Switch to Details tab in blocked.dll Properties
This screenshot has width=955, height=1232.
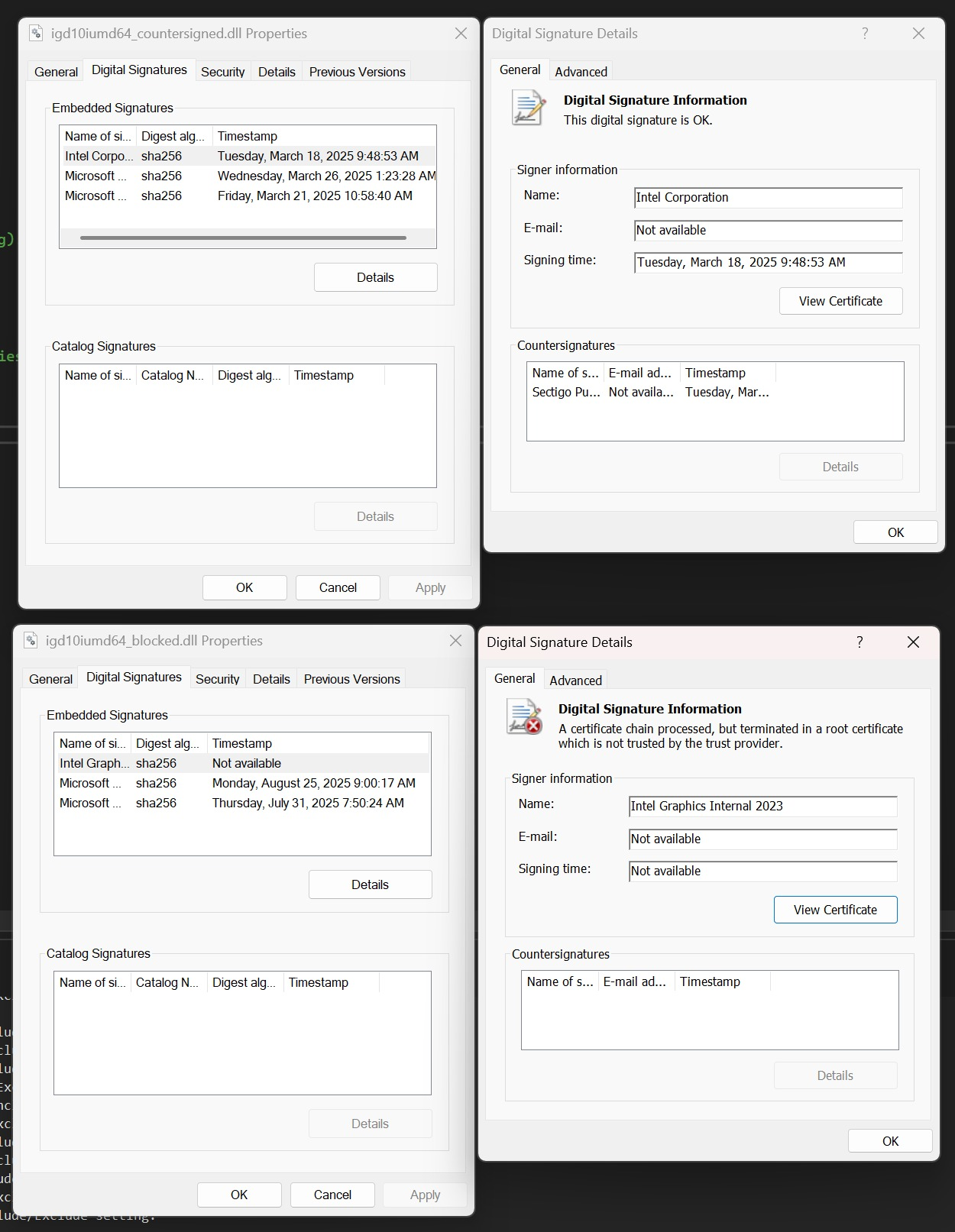tap(271, 679)
